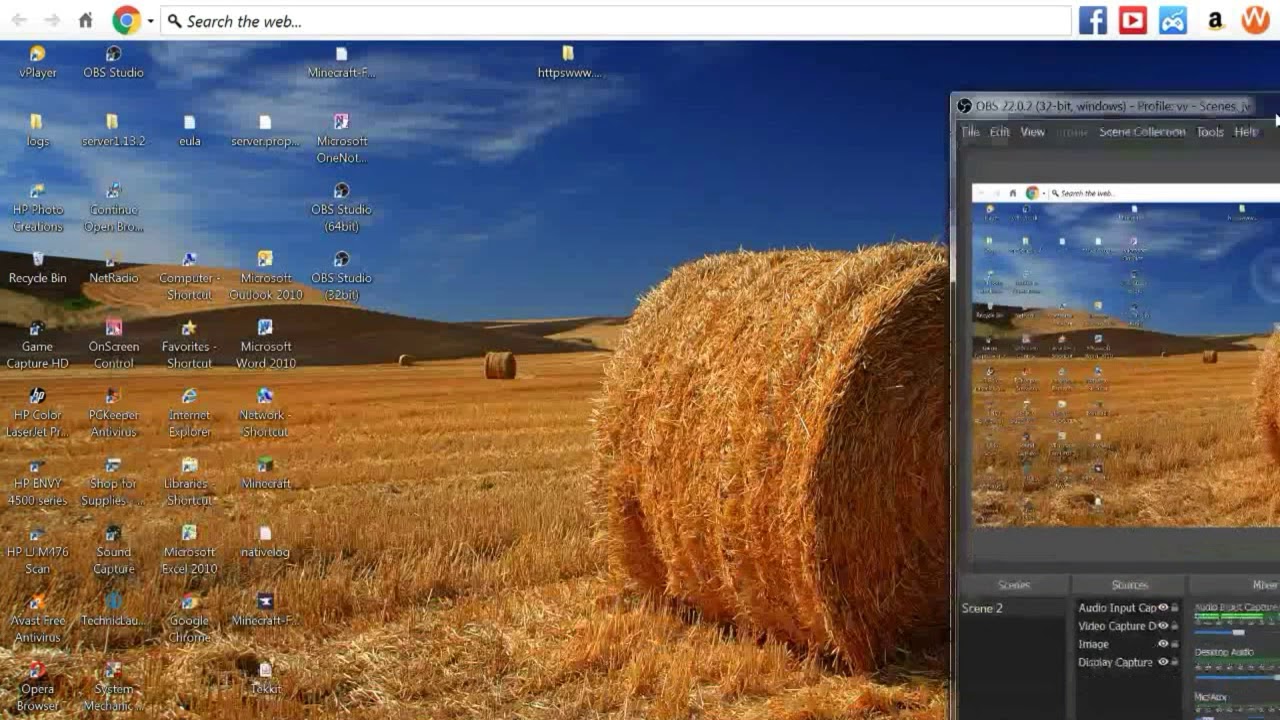Open Google Chrome desktop shortcut
This screenshot has height=720, width=1280.
[x=189, y=619]
